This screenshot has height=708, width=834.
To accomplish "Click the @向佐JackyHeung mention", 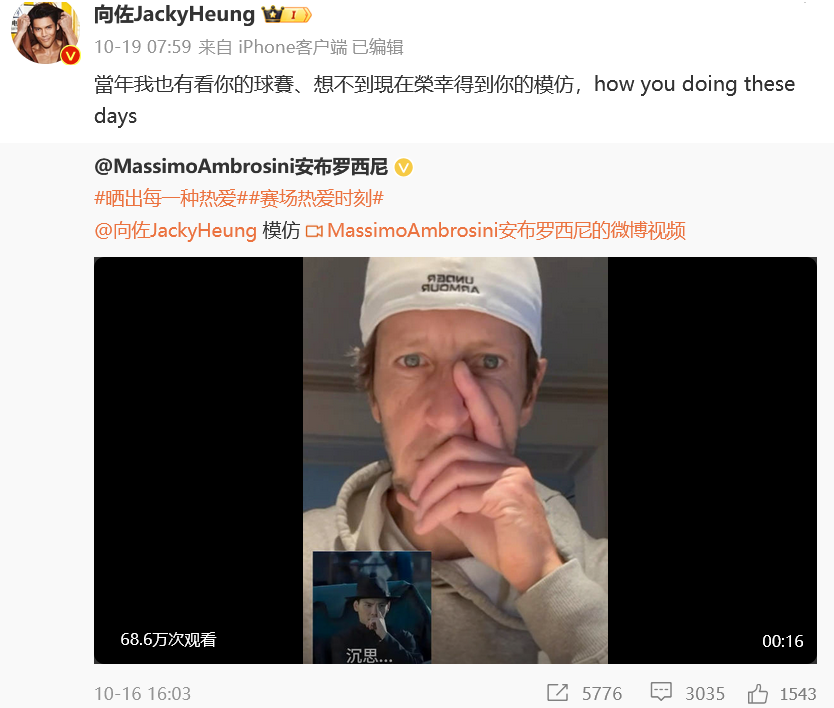I will [176, 231].
